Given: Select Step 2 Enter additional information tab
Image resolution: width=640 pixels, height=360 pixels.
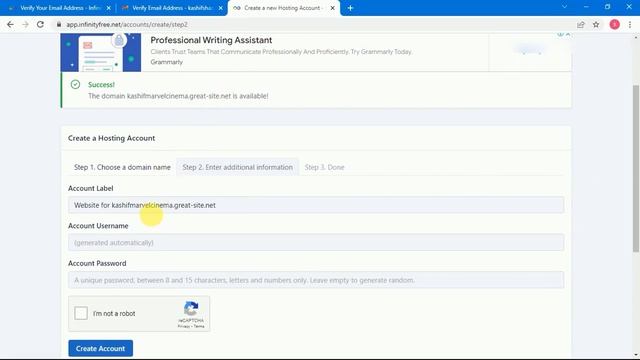Looking at the screenshot, I should pos(238,167).
